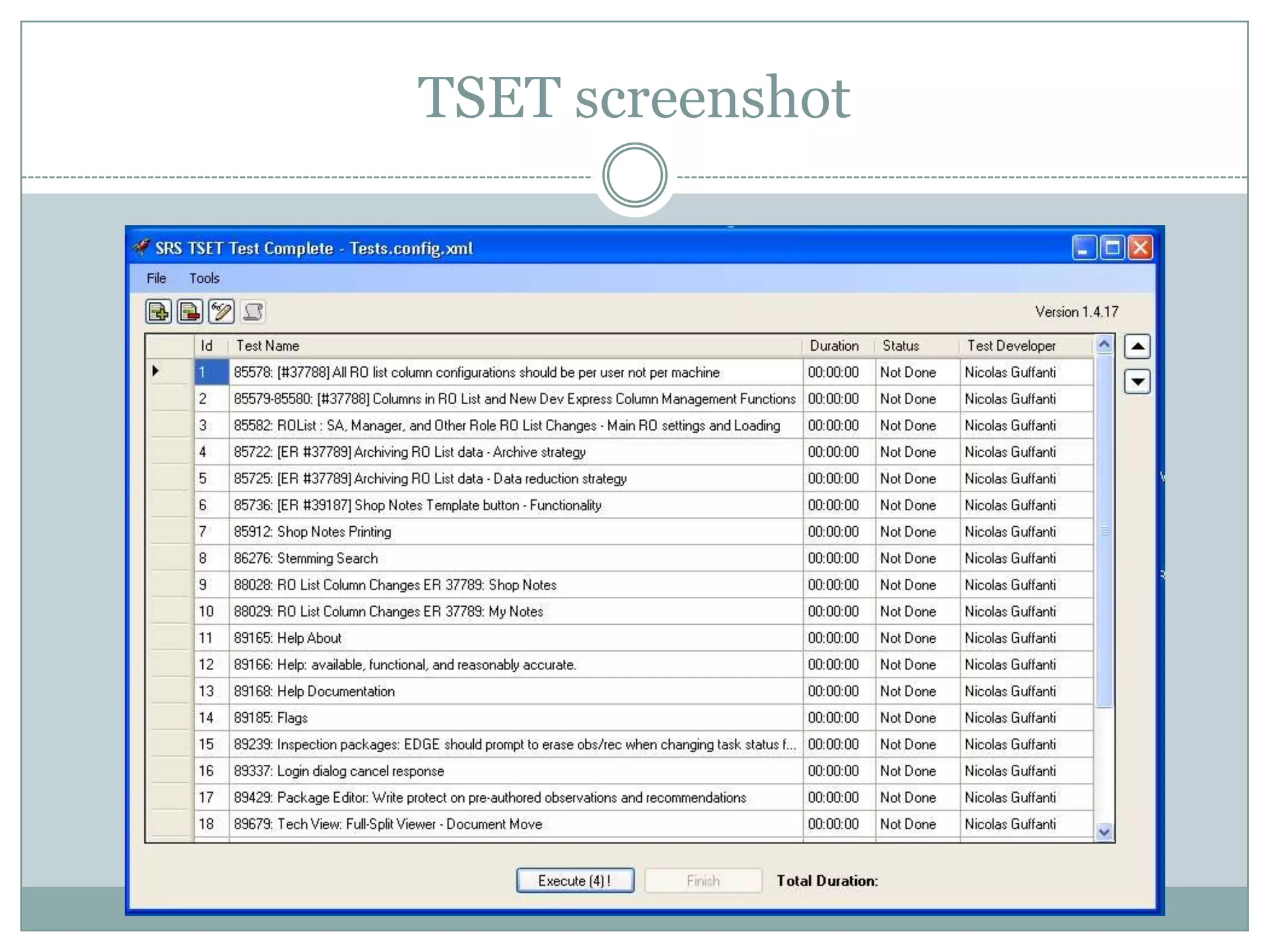The width and height of the screenshot is (1270, 952).
Task: Click the vertical scrollbar thumb of the test list
Action: (1104, 531)
